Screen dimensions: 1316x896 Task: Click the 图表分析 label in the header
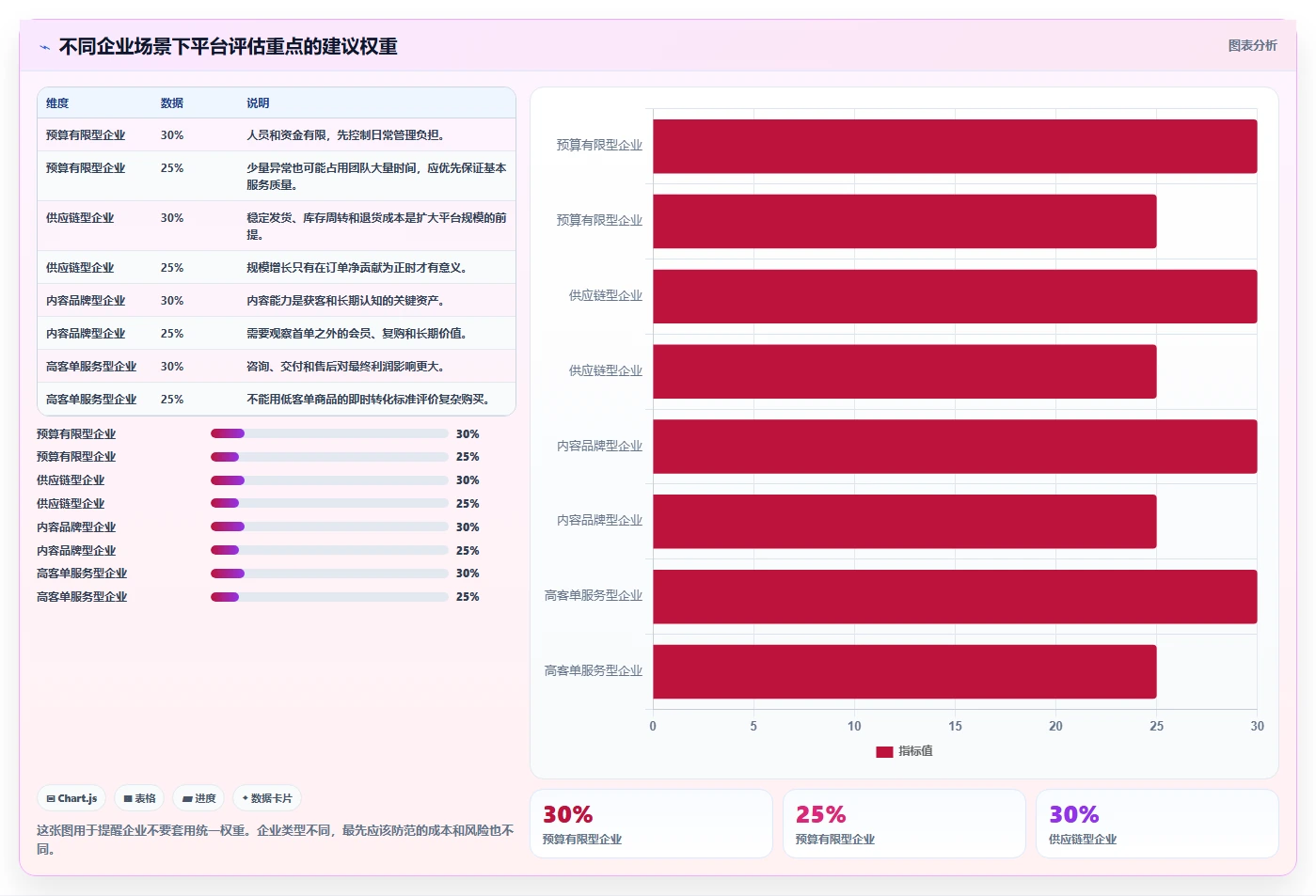pos(1252,45)
